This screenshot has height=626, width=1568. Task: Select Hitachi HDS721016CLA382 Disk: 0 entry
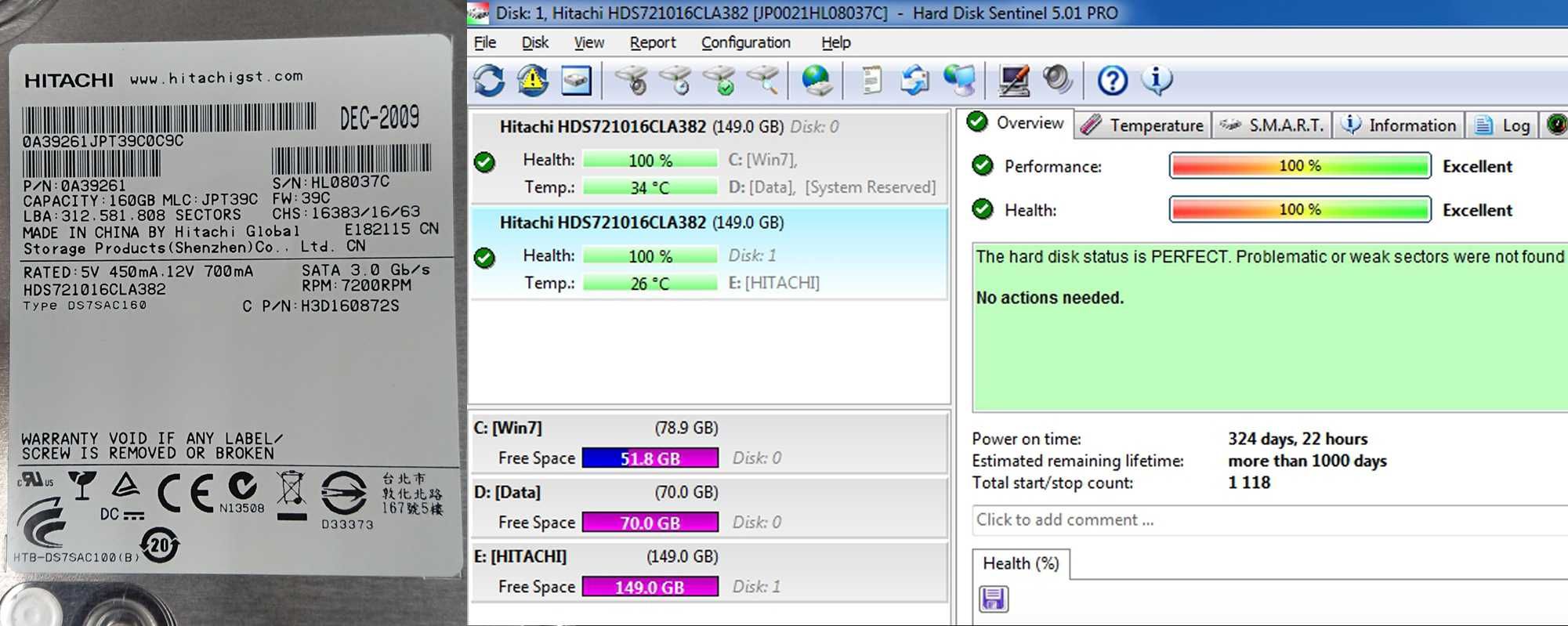(708, 157)
